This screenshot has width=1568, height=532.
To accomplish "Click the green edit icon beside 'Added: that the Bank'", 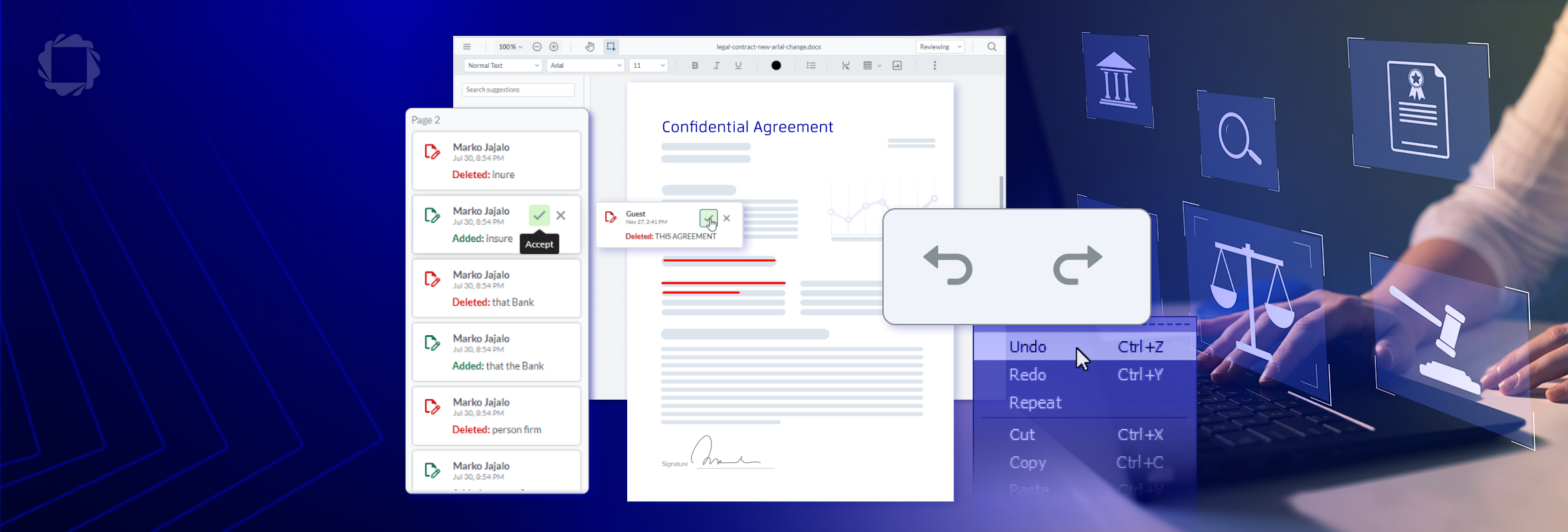I will pos(432,343).
